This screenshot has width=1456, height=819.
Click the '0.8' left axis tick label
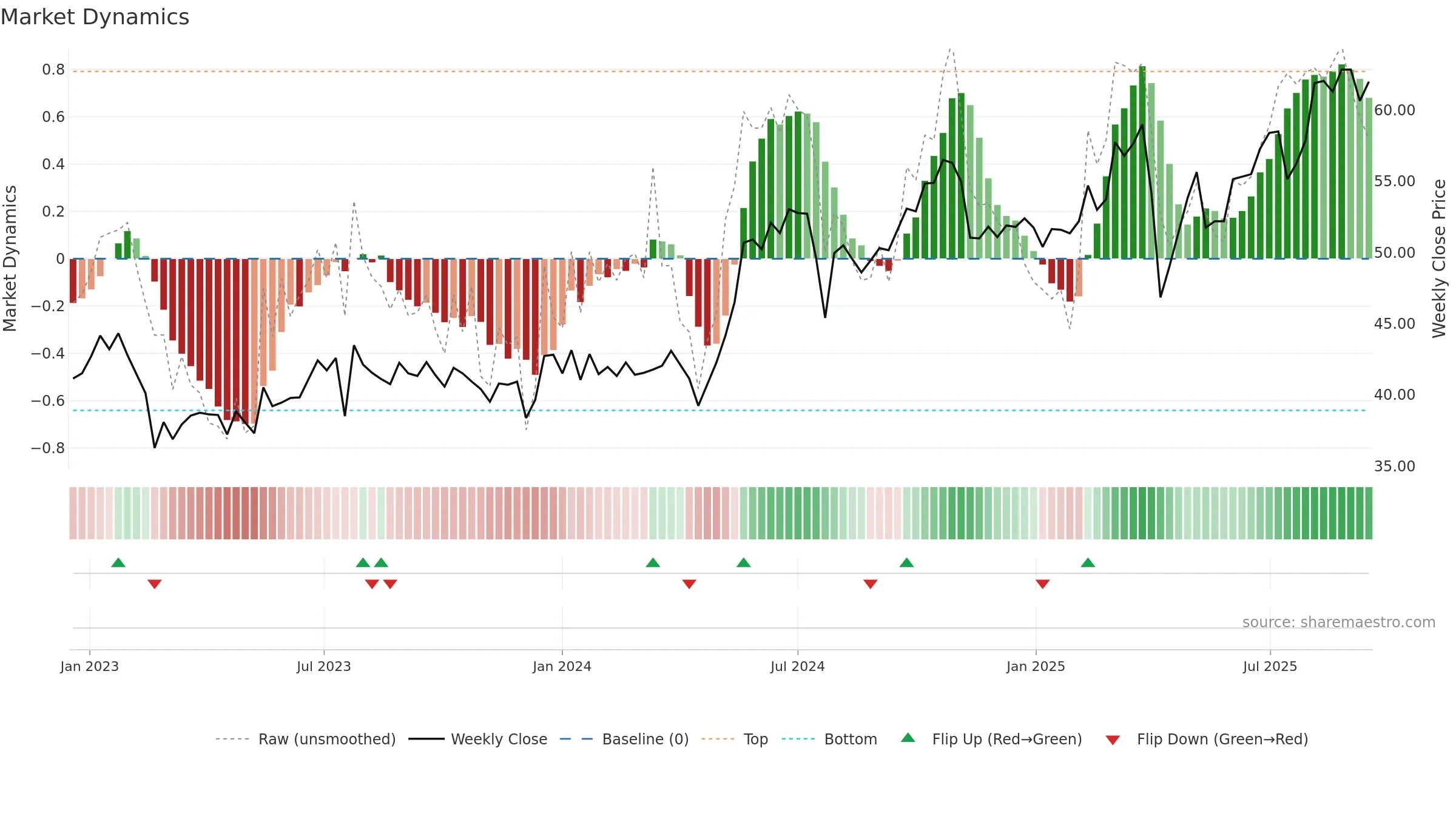pyautogui.click(x=53, y=70)
